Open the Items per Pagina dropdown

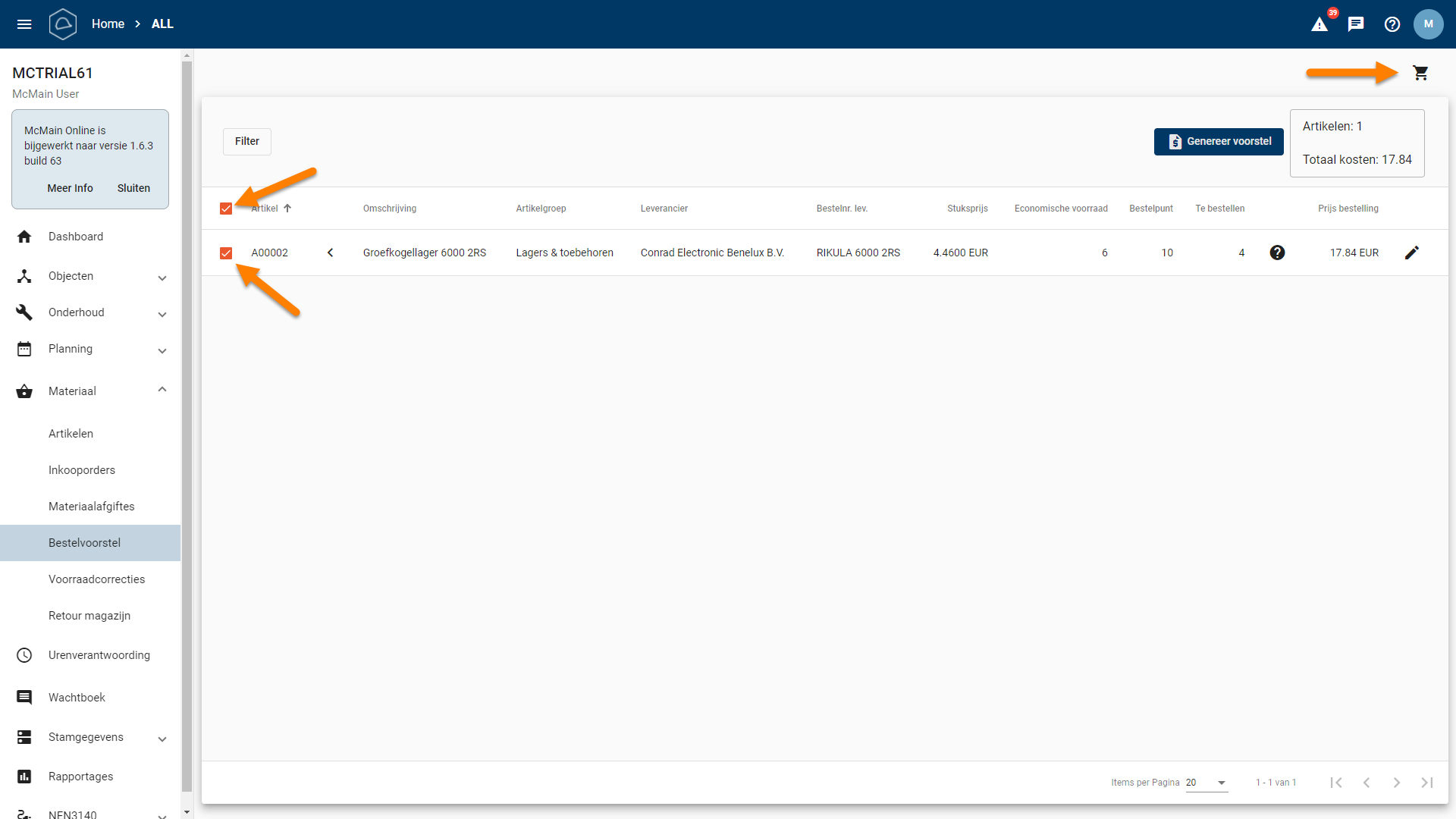tap(1207, 783)
